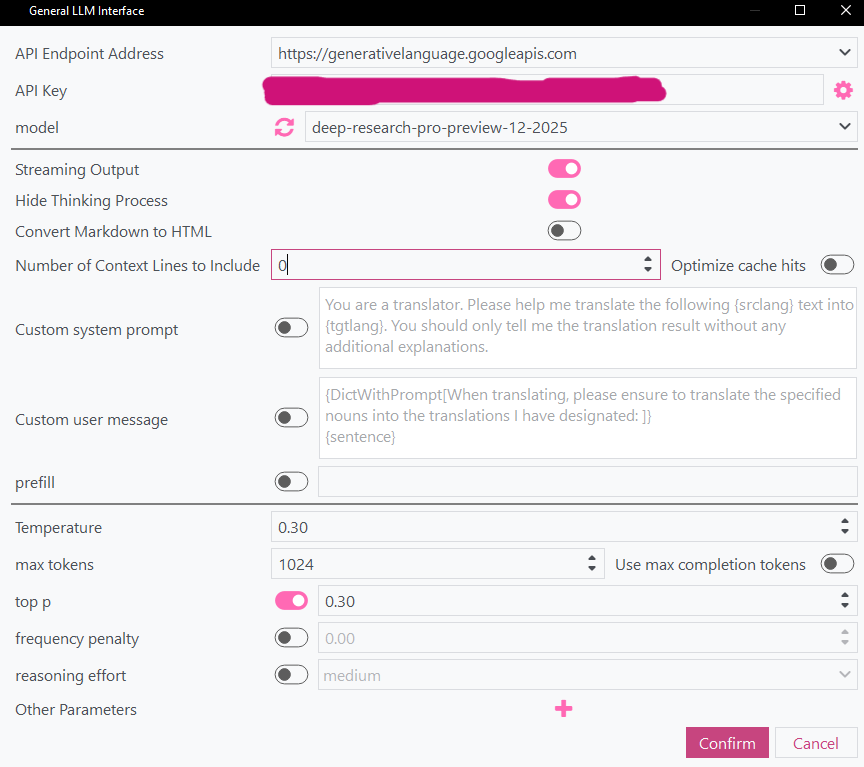Open reasoning effort medium dropdown
864x767 pixels.
[844, 674]
